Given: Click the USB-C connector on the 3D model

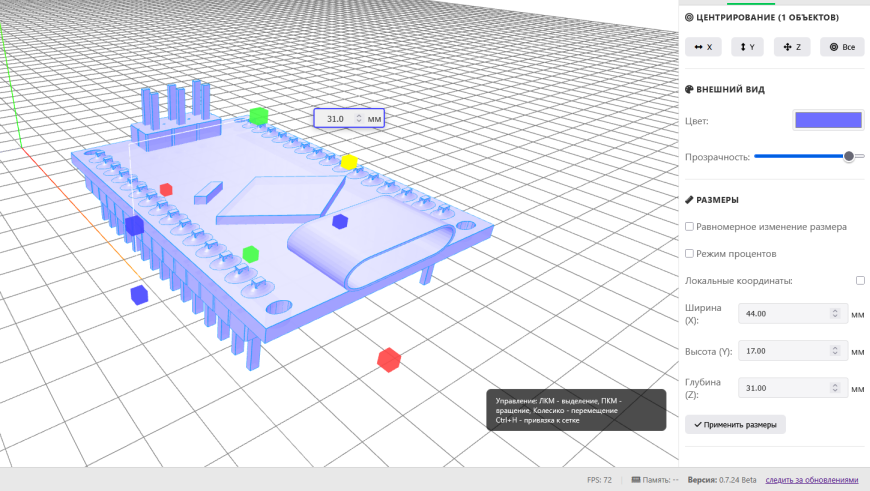Looking at the screenshot, I should (x=371, y=244).
